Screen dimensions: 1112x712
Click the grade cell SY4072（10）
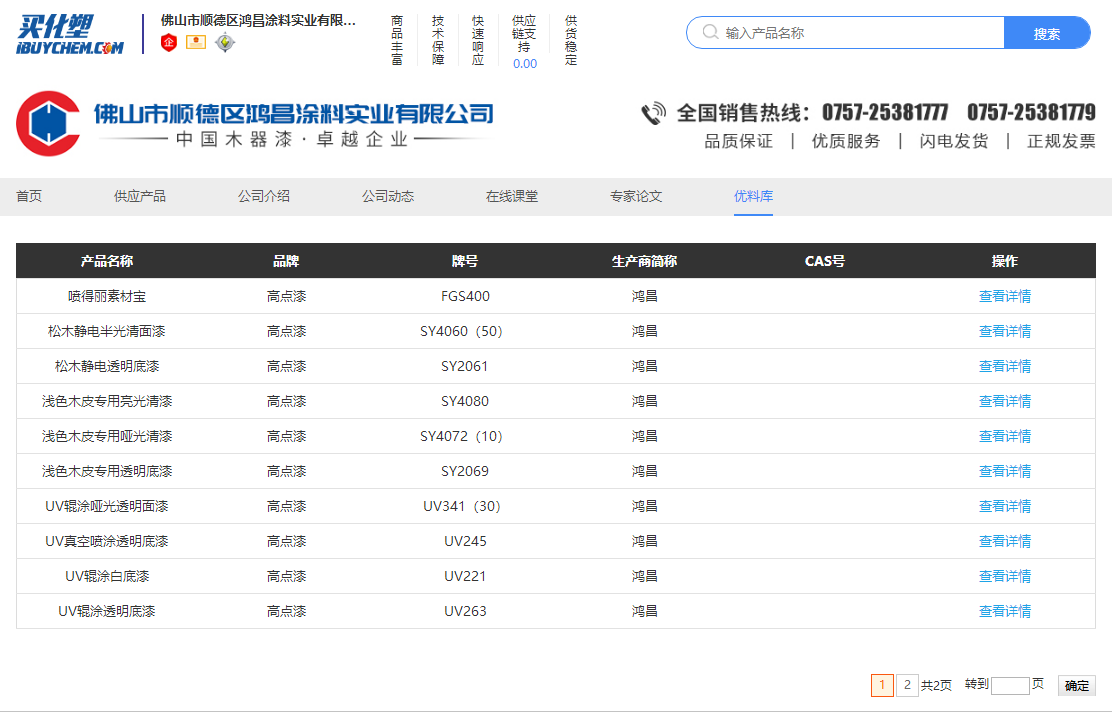coord(462,436)
